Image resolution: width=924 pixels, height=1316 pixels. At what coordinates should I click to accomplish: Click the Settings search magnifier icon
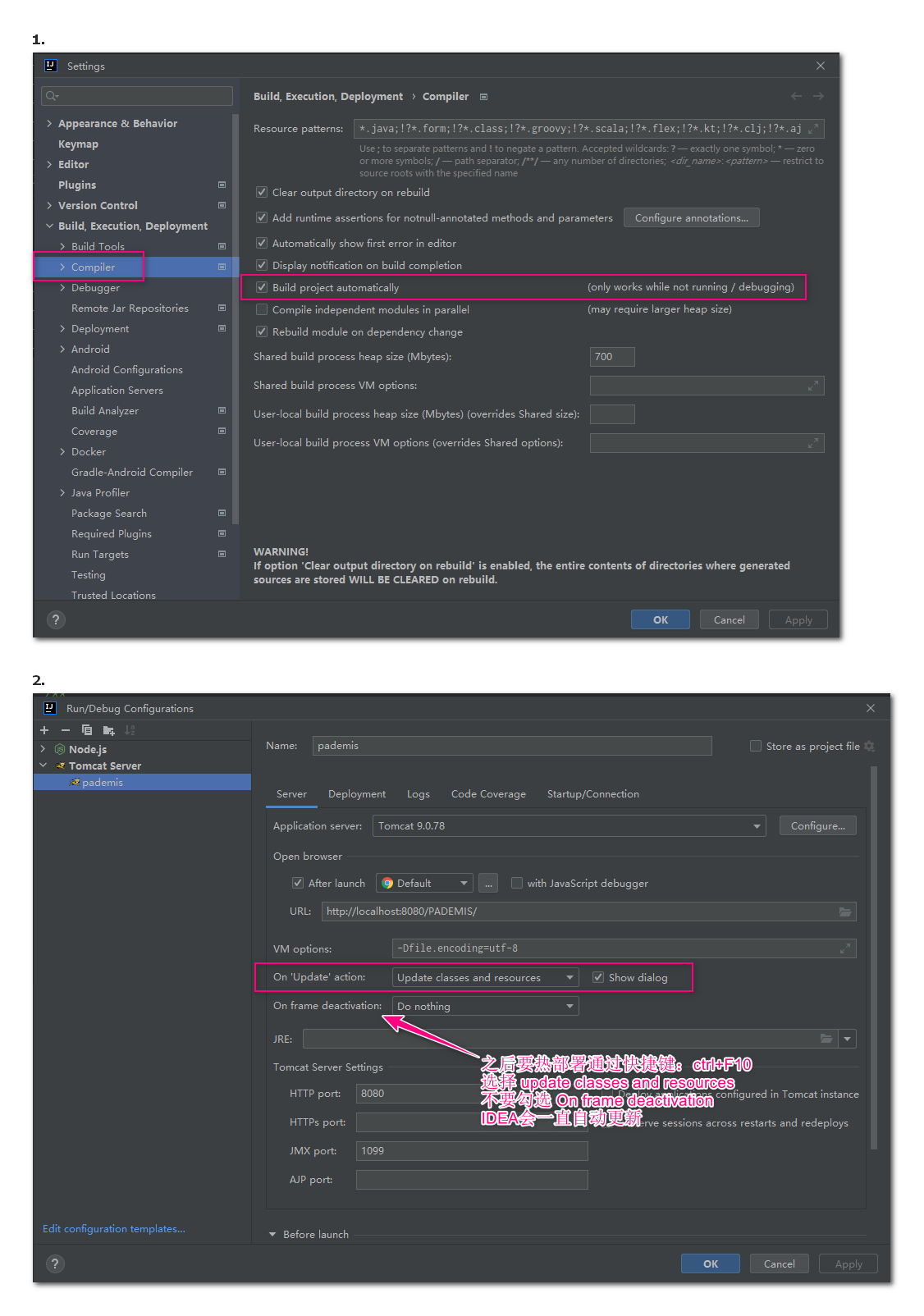[x=52, y=96]
